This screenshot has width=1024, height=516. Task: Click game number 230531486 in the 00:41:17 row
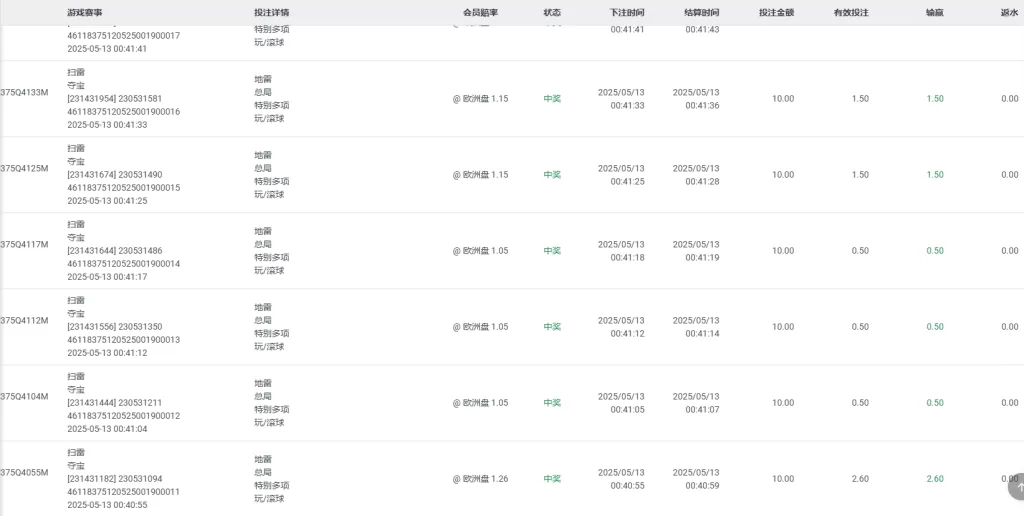[x=140, y=251]
